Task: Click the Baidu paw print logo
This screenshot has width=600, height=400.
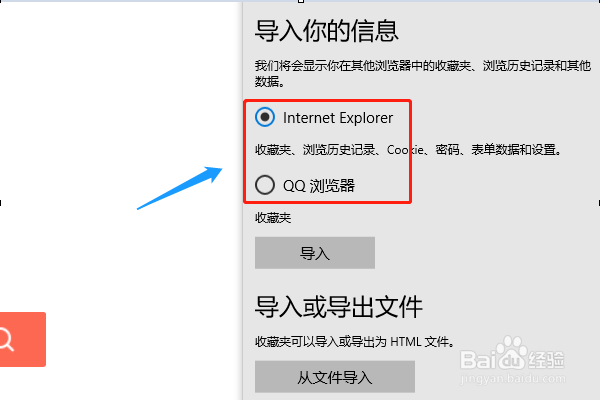Action: [x=512, y=353]
